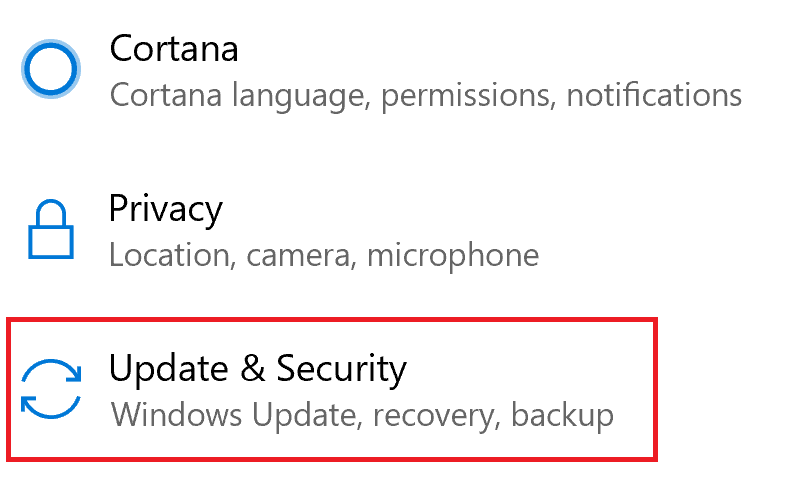The height and width of the screenshot is (501, 806).
Task: Click the 'Cortana language, permissions, notifications' description
Action: (x=426, y=96)
